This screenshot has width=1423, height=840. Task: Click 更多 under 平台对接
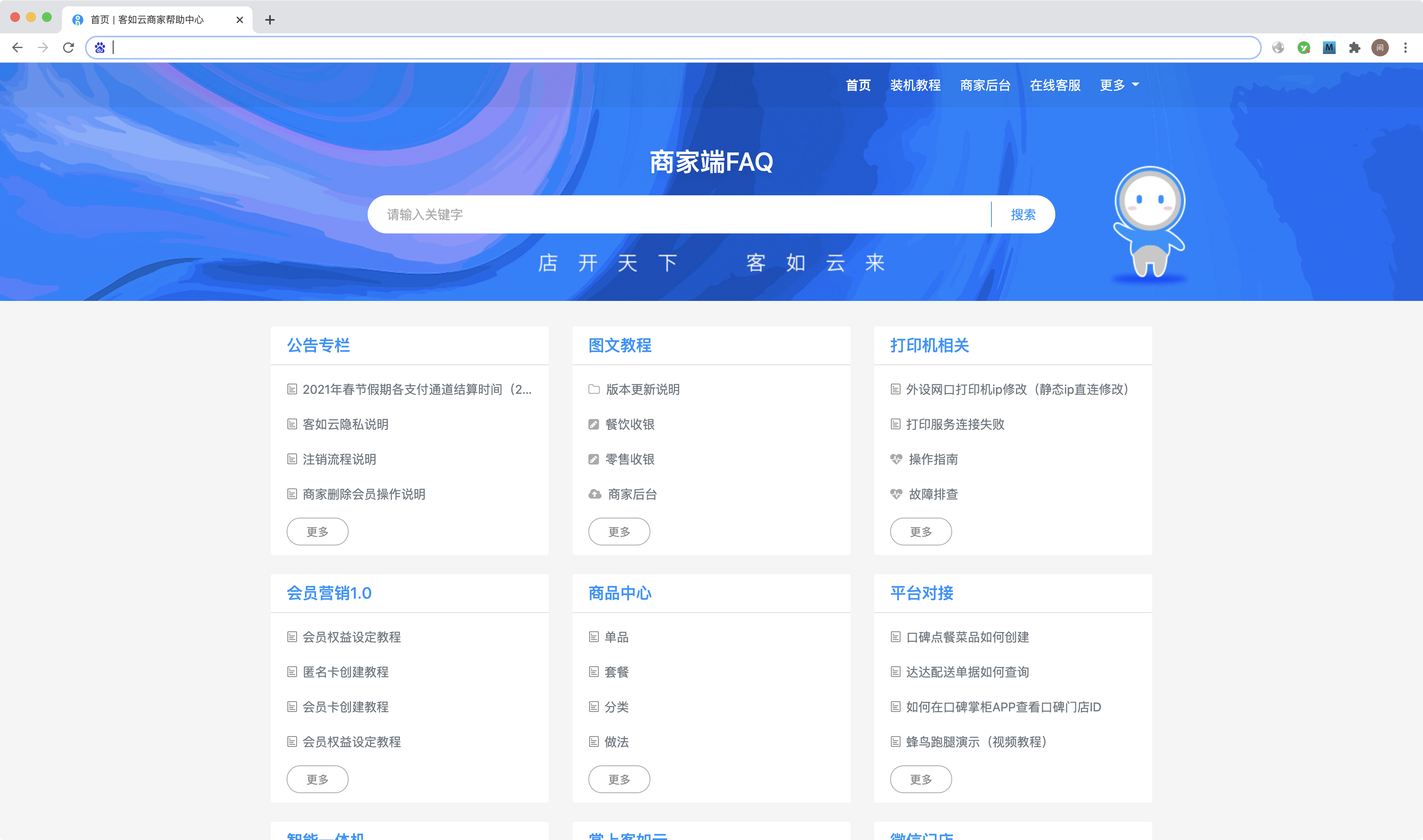pos(921,780)
